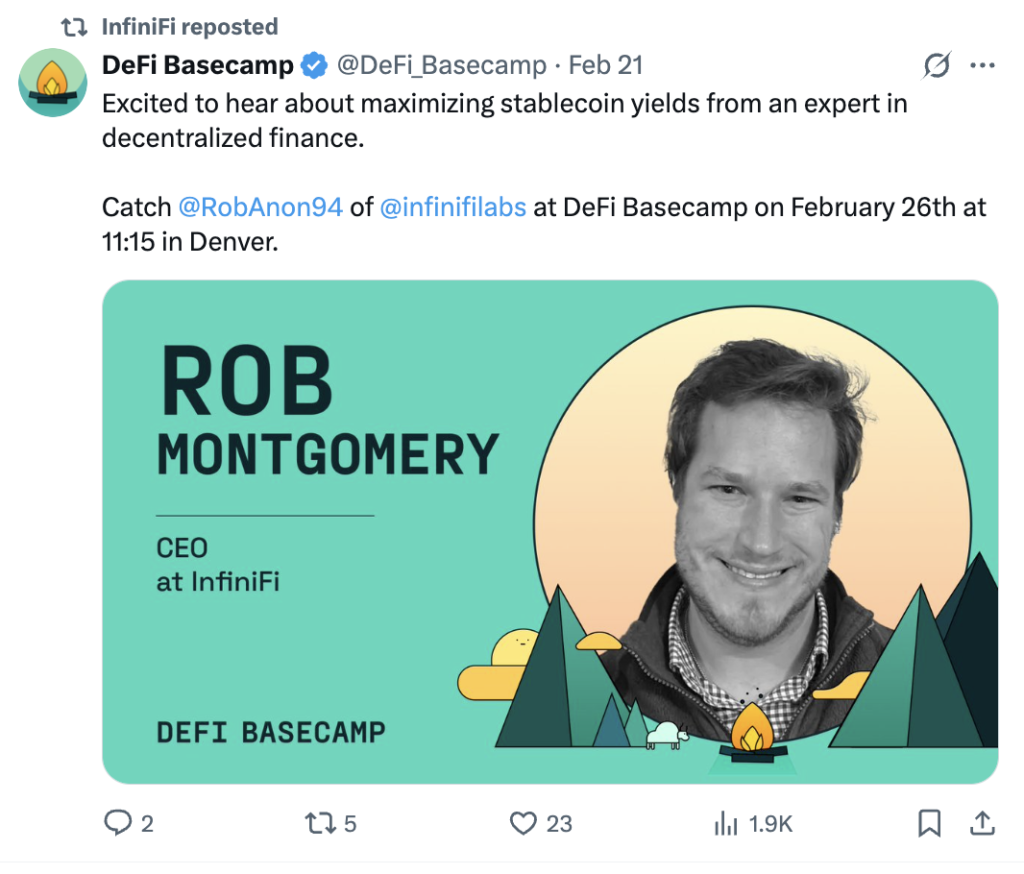Viewport: 1024px width, 874px height.
Task: Click the tweet text about stablecoin yields
Action: [504, 121]
